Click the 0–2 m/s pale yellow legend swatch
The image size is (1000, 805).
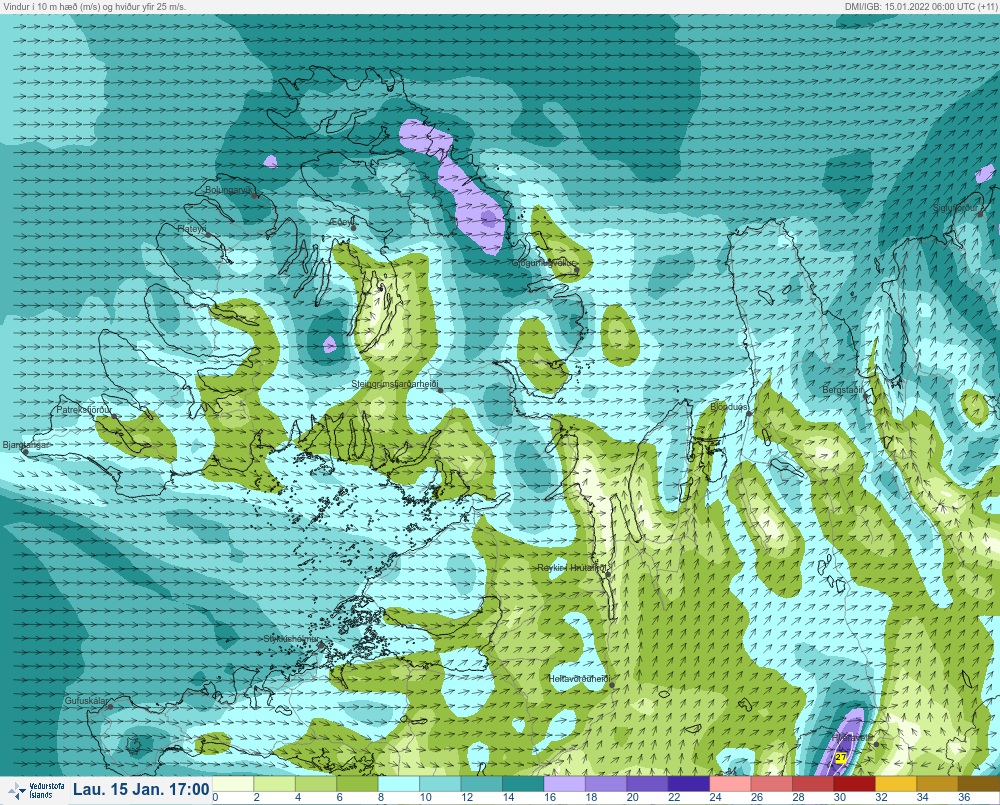point(233,783)
